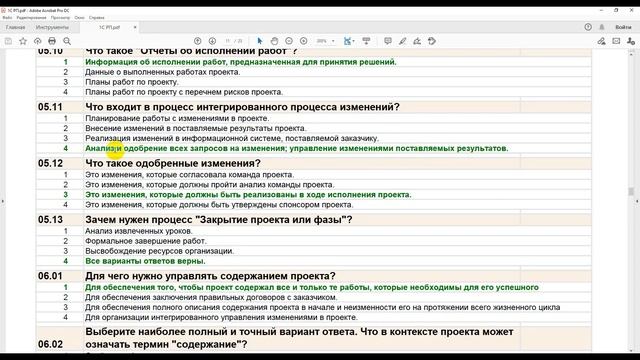640x360 pixels.
Task: Click answer 'Планирование работы с изменениями в проекте.'
Action: tap(177, 118)
